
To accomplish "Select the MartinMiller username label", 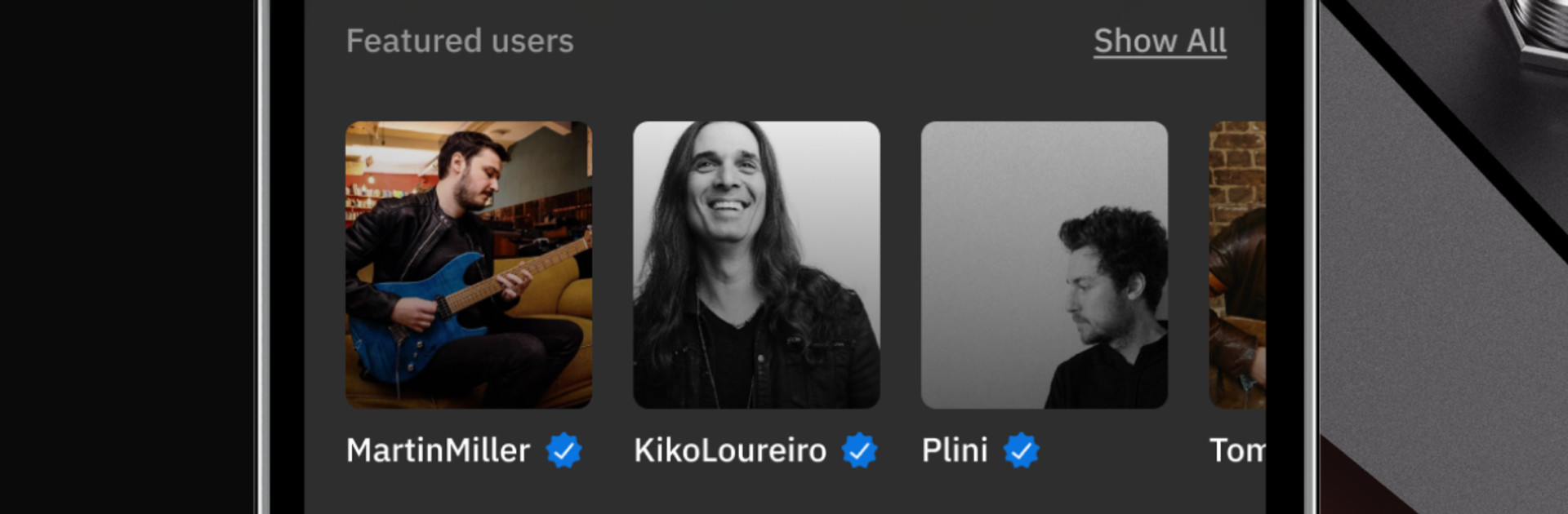I will tap(438, 450).
